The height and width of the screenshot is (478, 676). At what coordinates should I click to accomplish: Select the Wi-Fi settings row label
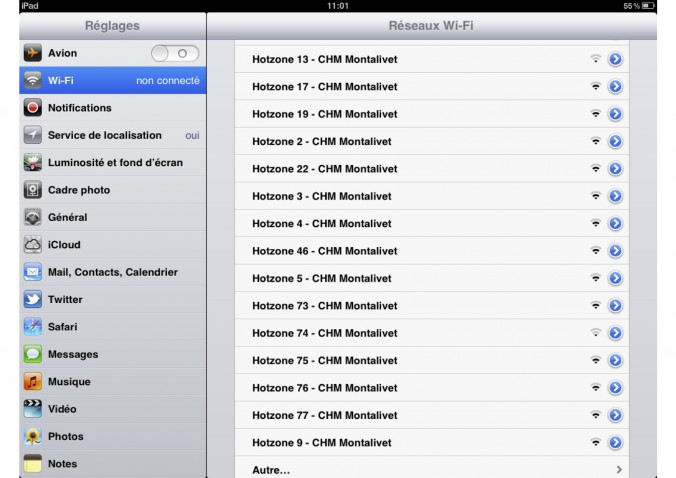61,81
